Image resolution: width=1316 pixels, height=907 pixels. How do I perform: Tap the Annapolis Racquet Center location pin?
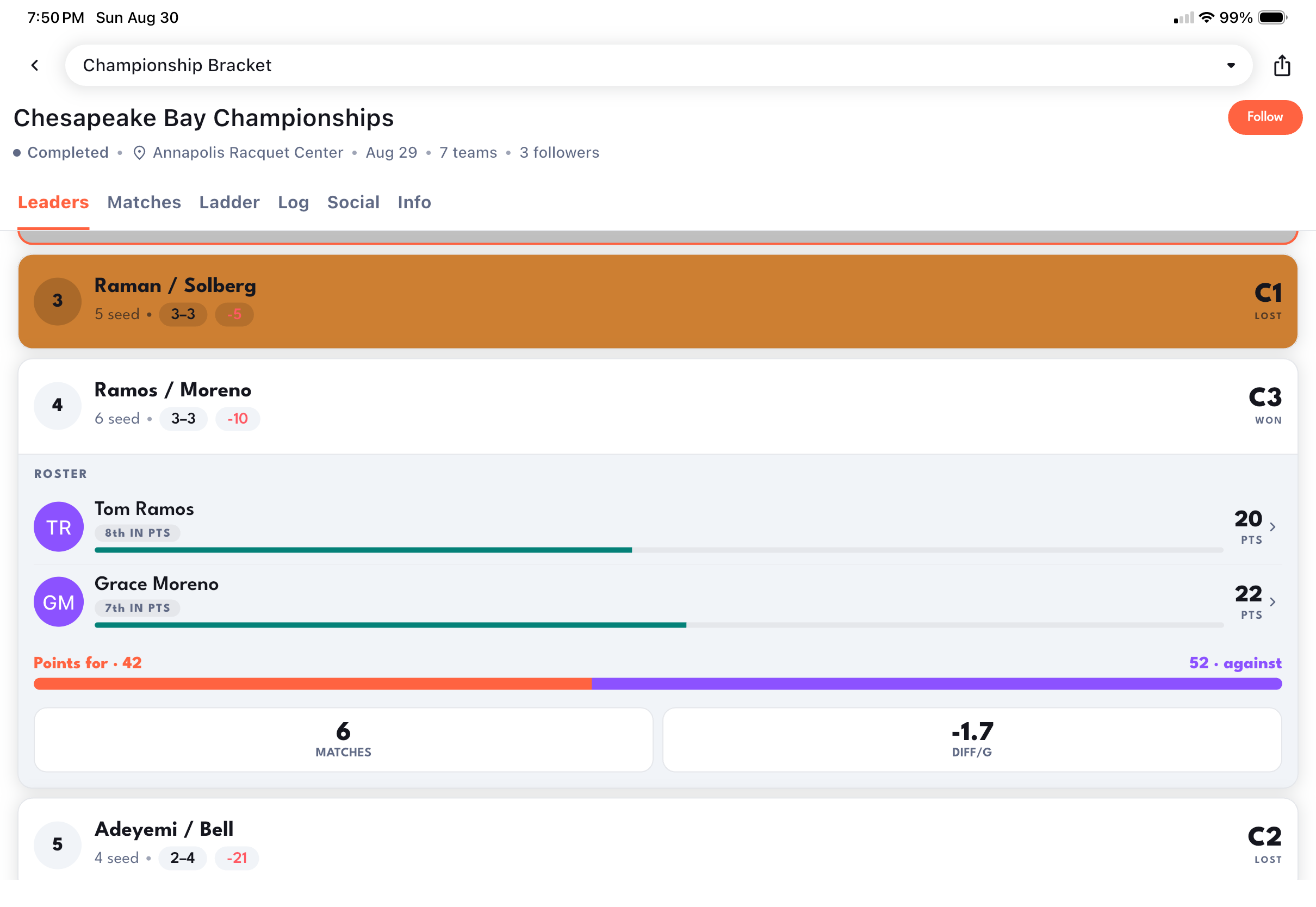tap(139, 153)
